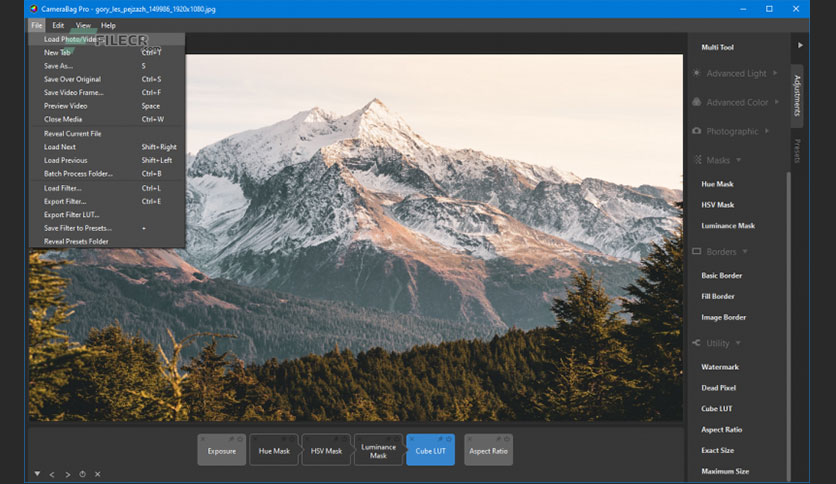Select Reveal Presets Folder menu entry
Viewport: 836px width, 484px height.
(x=107, y=241)
